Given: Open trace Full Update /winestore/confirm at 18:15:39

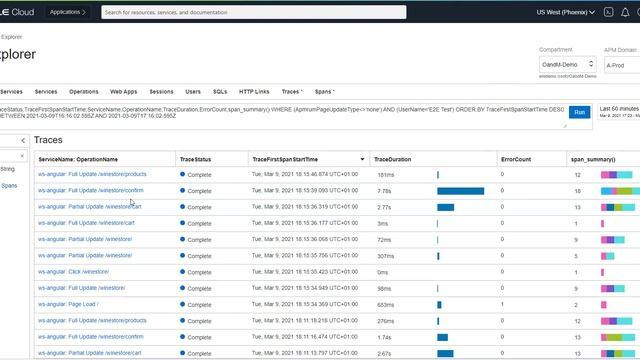Looking at the screenshot, I should pos(91,191).
